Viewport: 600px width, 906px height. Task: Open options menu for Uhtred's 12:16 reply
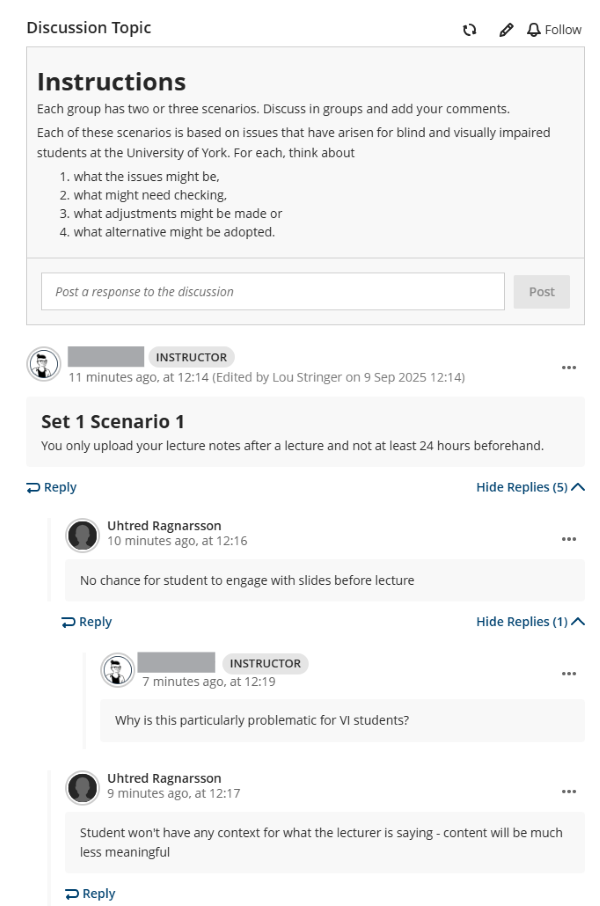(569, 539)
